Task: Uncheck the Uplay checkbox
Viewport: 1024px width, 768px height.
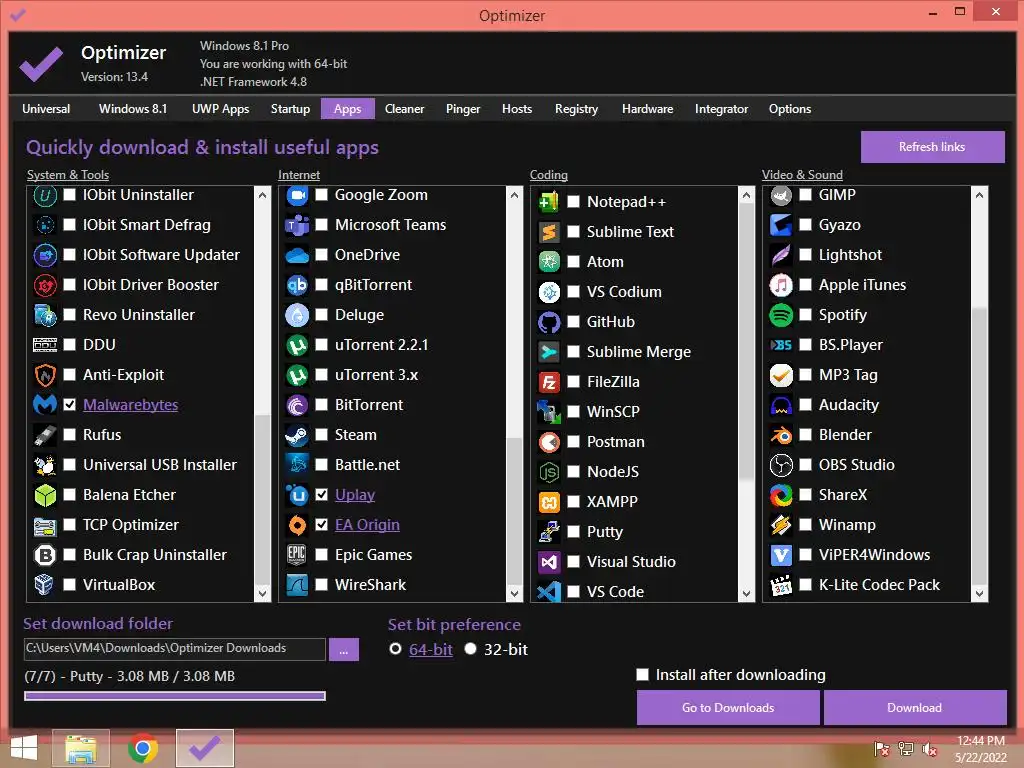Action: [321, 495]
